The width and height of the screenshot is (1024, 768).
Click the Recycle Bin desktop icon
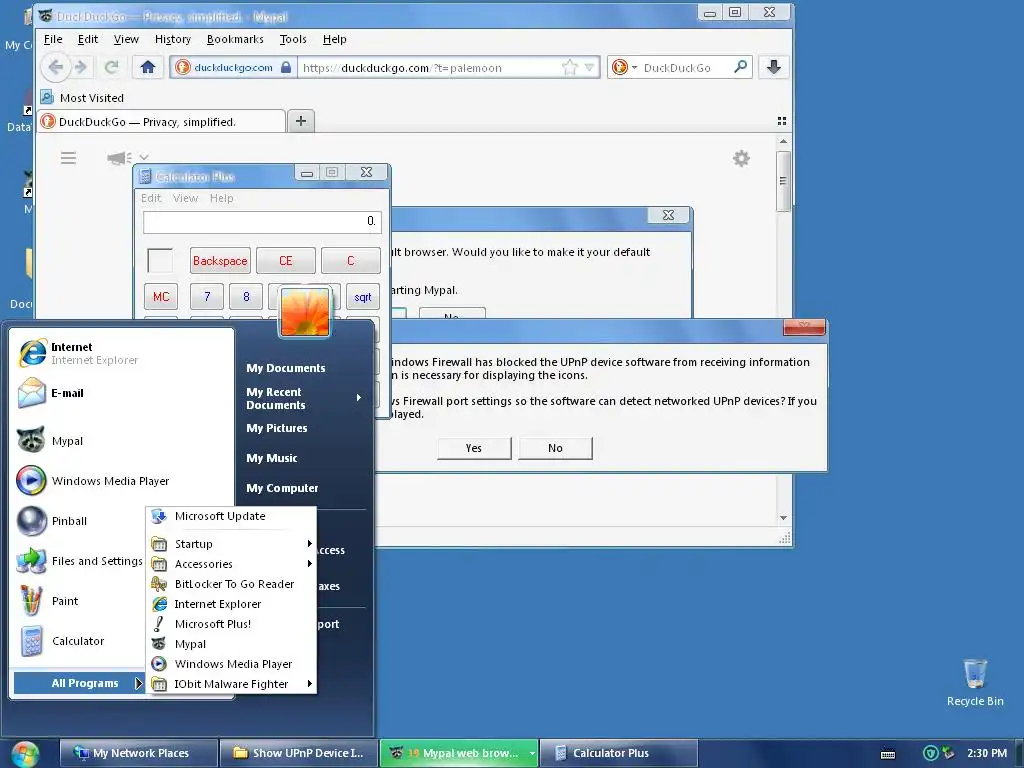[975, 682]
